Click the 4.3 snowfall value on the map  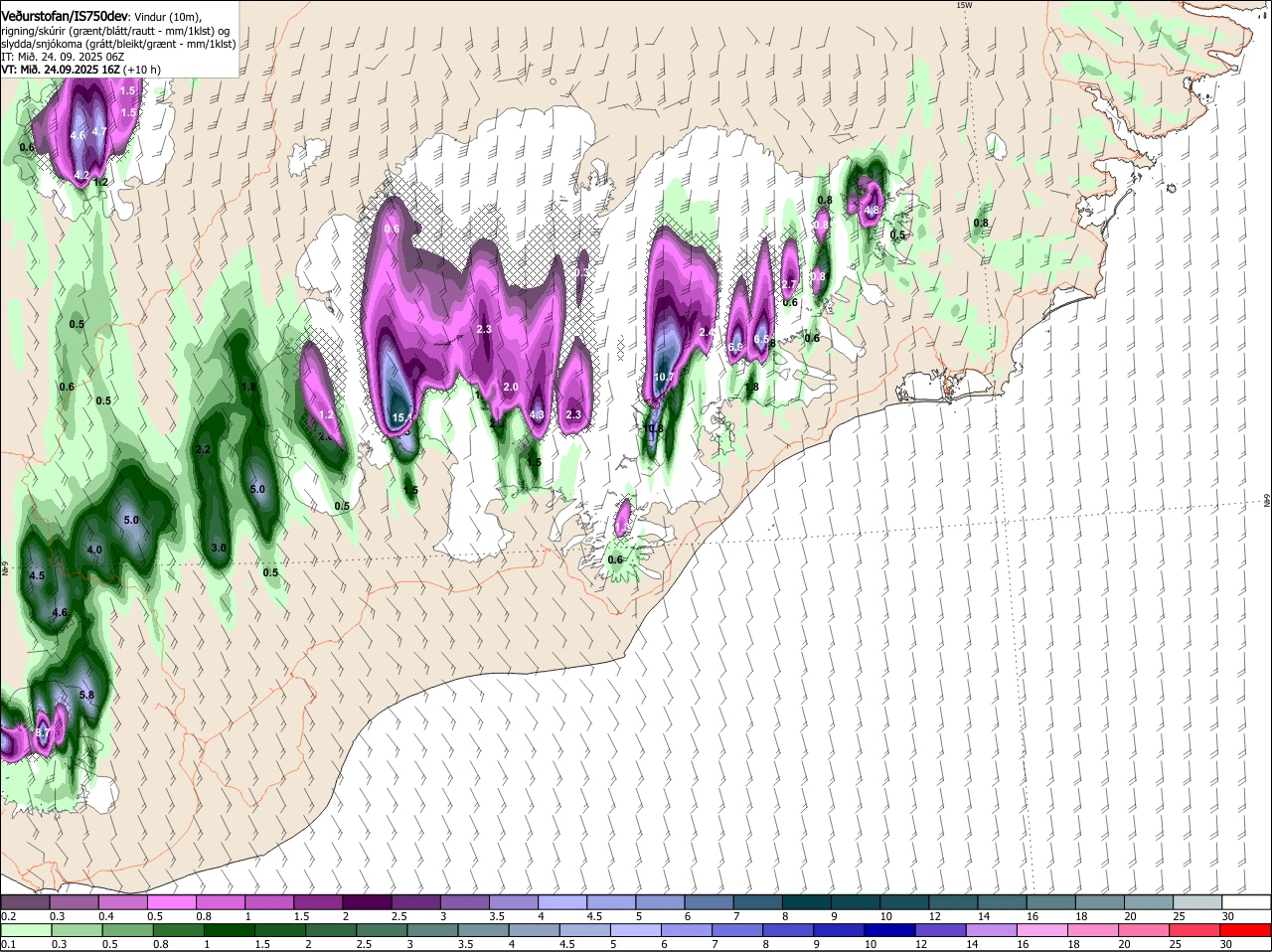537,415
